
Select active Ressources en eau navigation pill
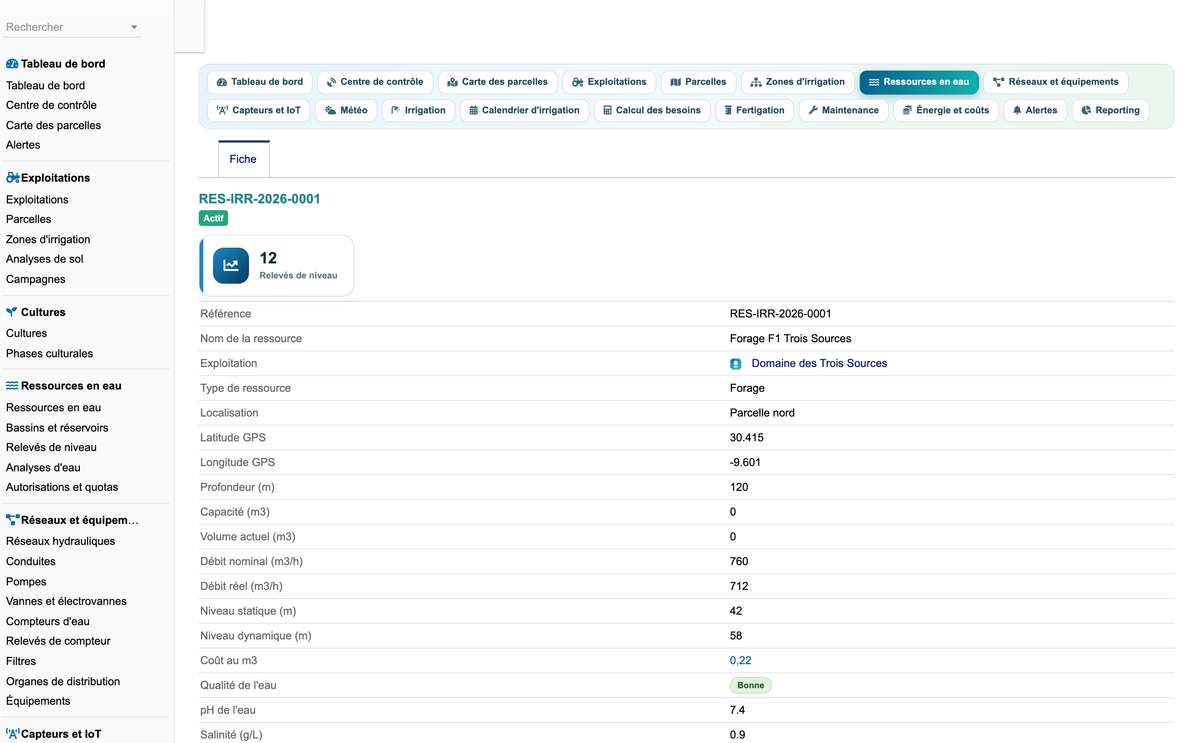(x=919, y=82)
